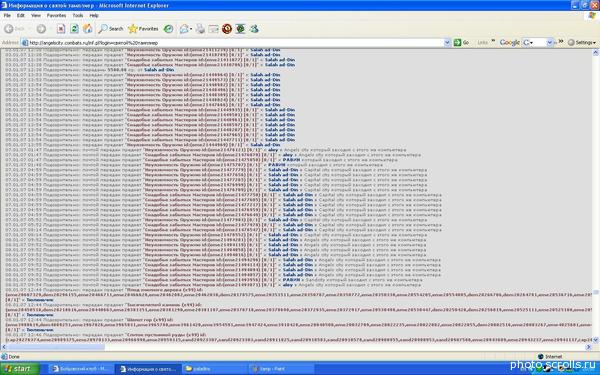This screenshot has height=375, width=600.
Task: Expand the address bar history dropdown
Action: point(447,43)
